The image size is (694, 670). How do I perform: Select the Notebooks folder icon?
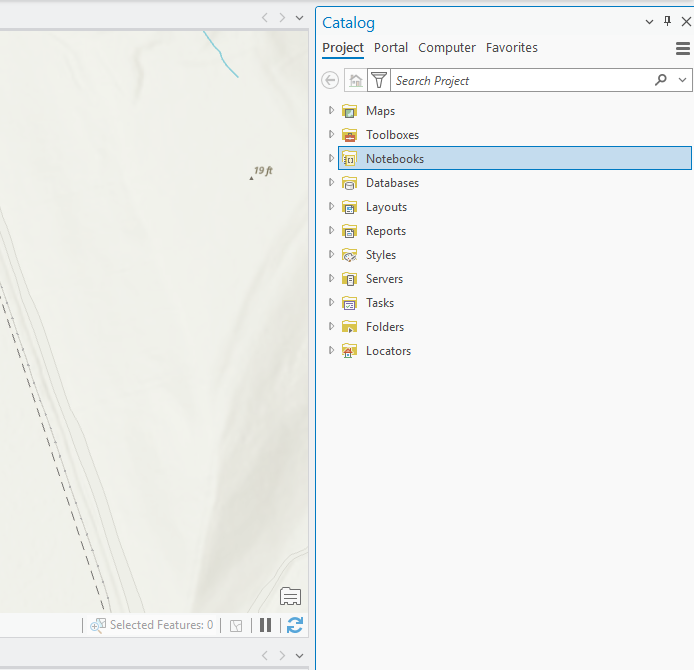click(350, 159)
